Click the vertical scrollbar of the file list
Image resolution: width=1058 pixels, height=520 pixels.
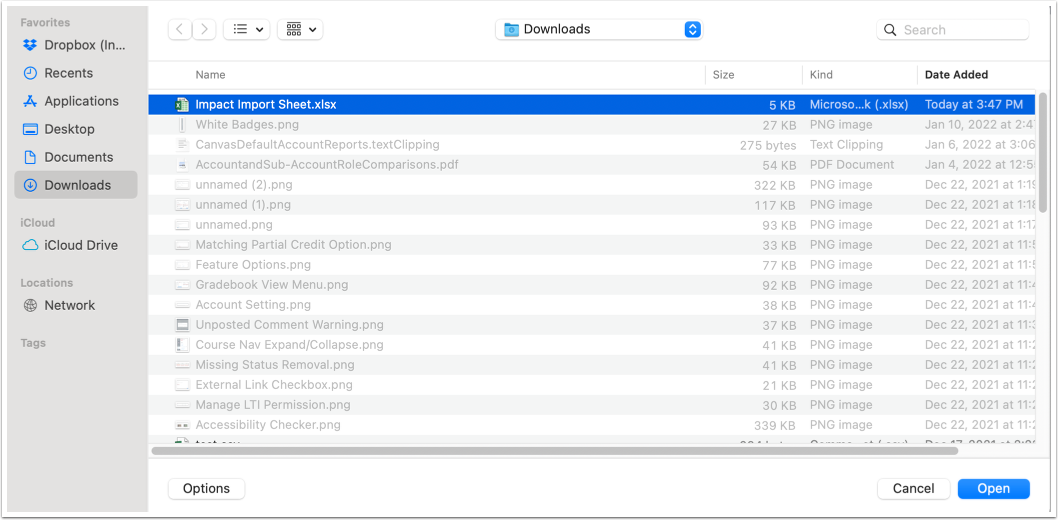(1043, 153)
